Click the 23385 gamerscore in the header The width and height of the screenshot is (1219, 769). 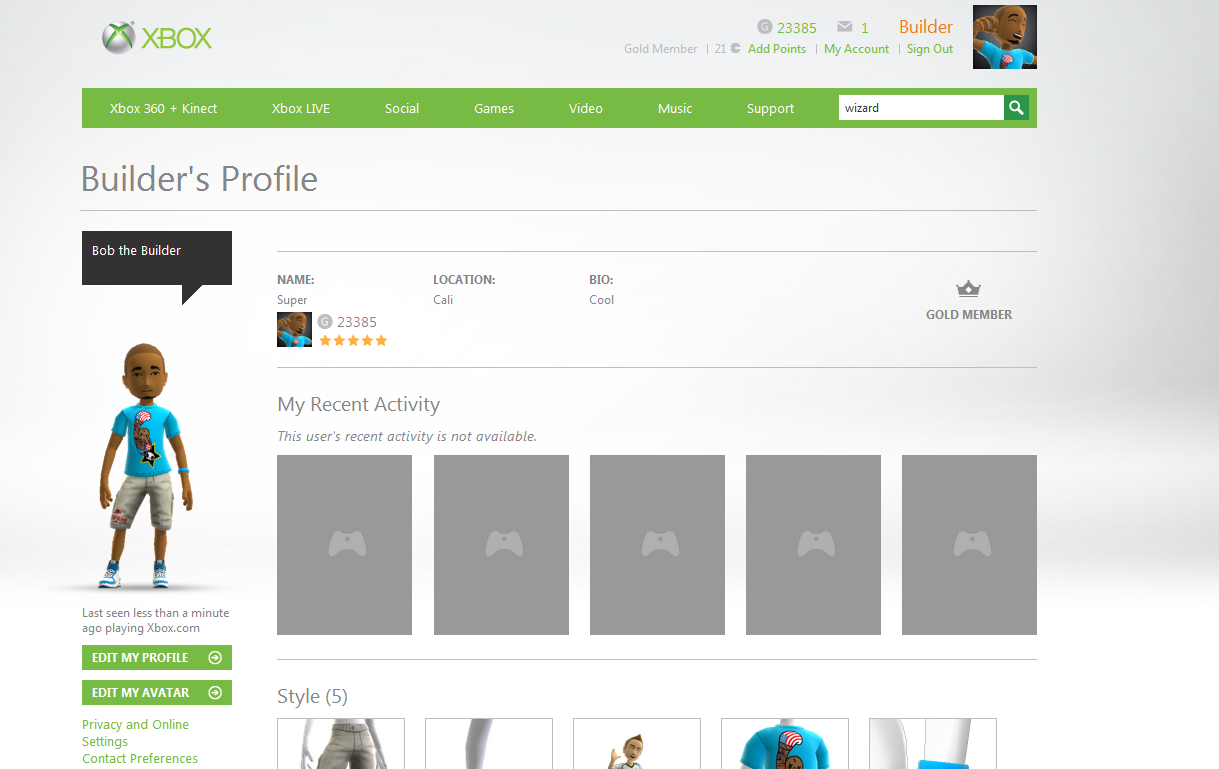tap(797, 28)
